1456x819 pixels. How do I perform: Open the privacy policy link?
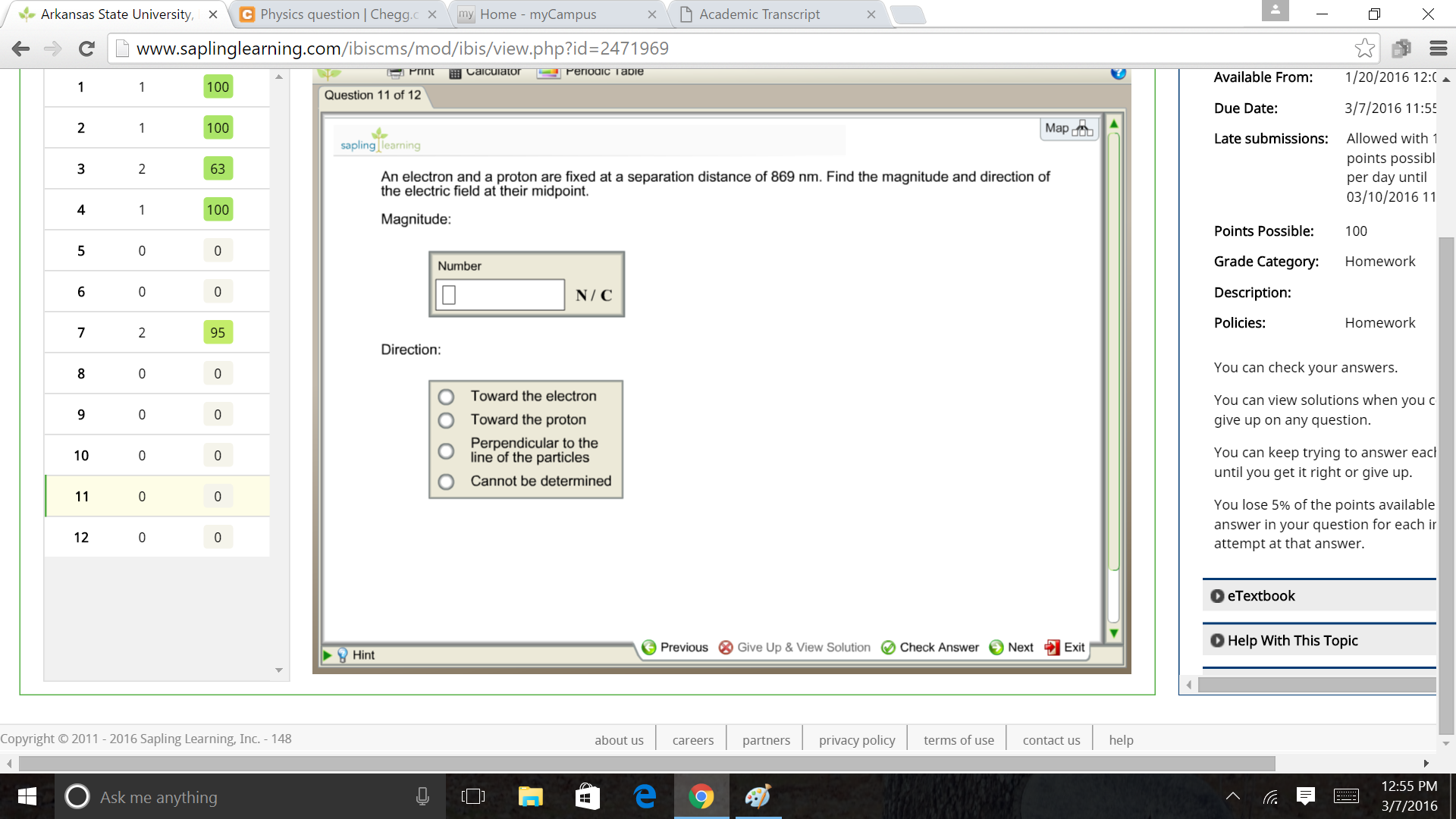(856, 740)
